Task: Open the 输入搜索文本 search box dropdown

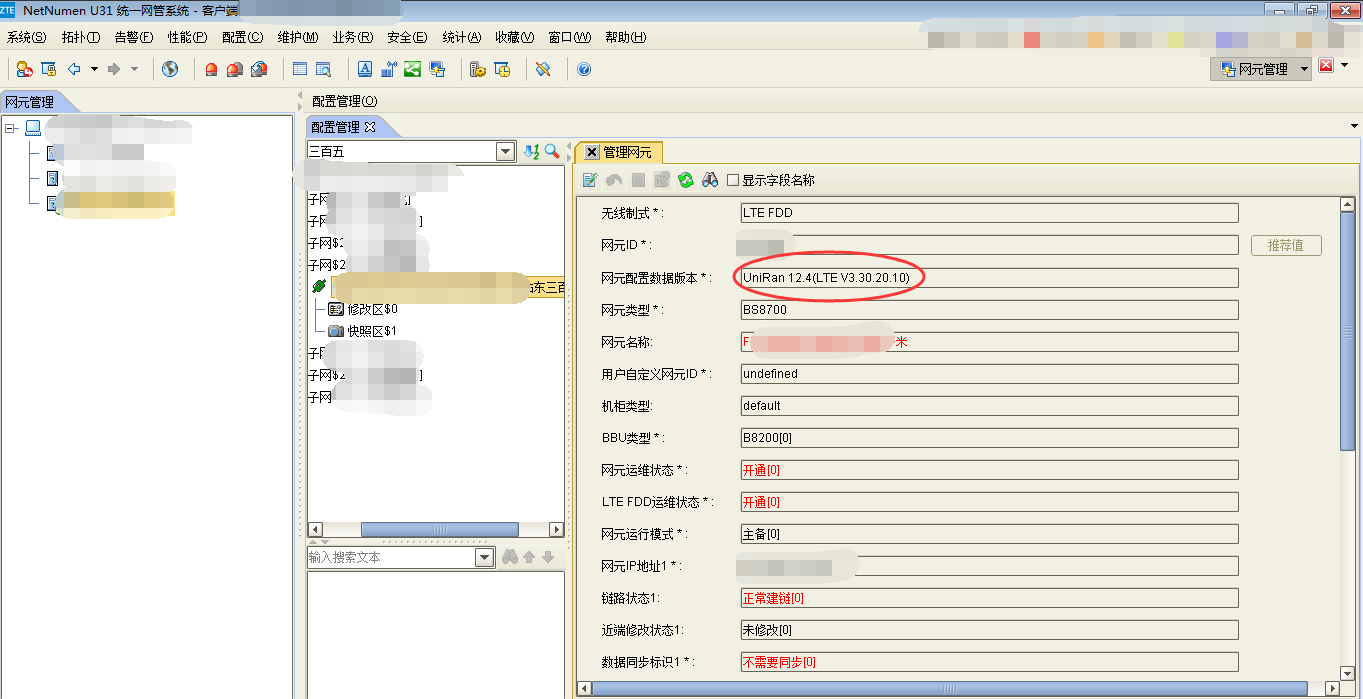Action: pos(485,557)
